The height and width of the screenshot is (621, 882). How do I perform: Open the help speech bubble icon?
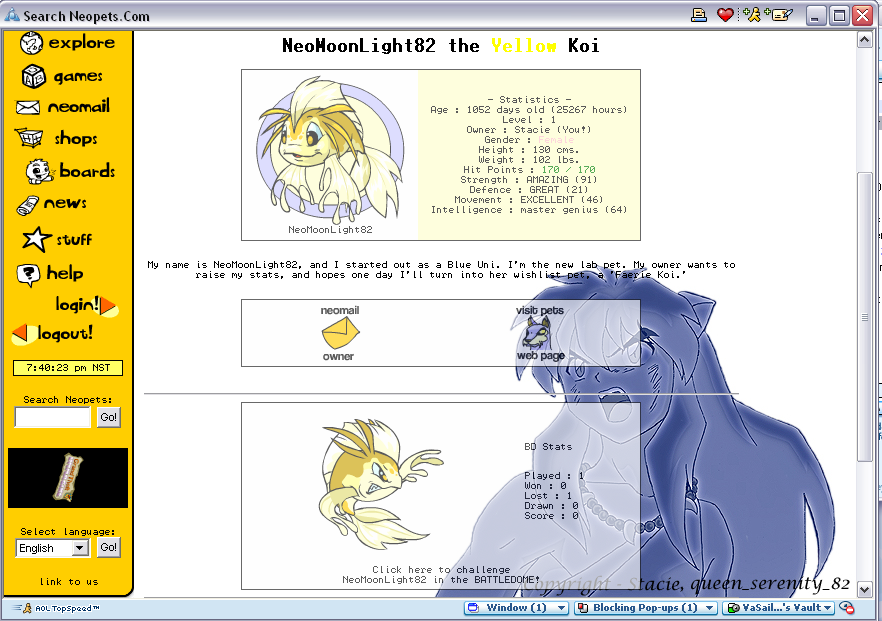point(28,275)
